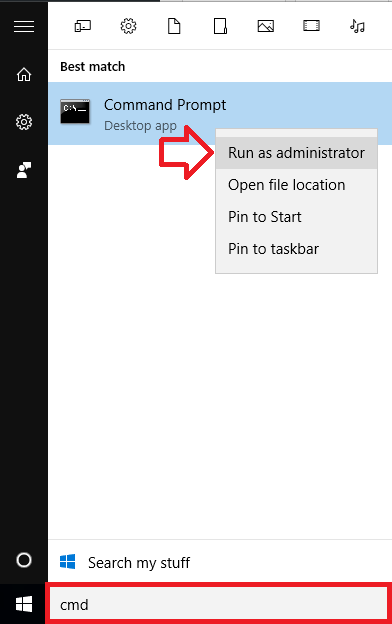Screen dimensions: 392x624
Task: Click the Windows Start button
Action: (x=24, y=604)
